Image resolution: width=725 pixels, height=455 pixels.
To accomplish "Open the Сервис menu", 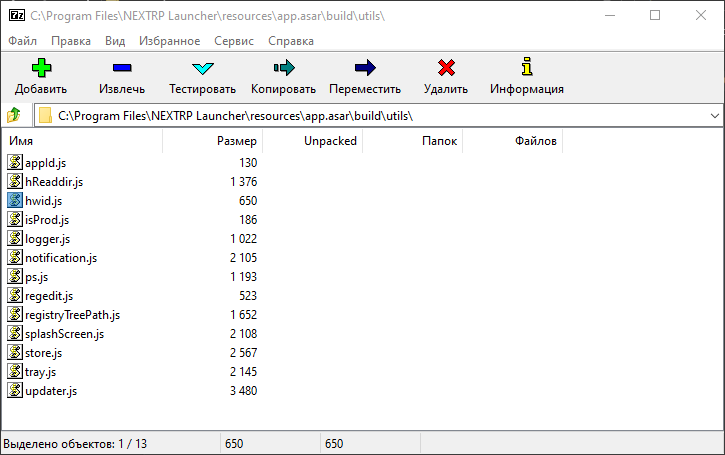I will click(x=233, y=41).
